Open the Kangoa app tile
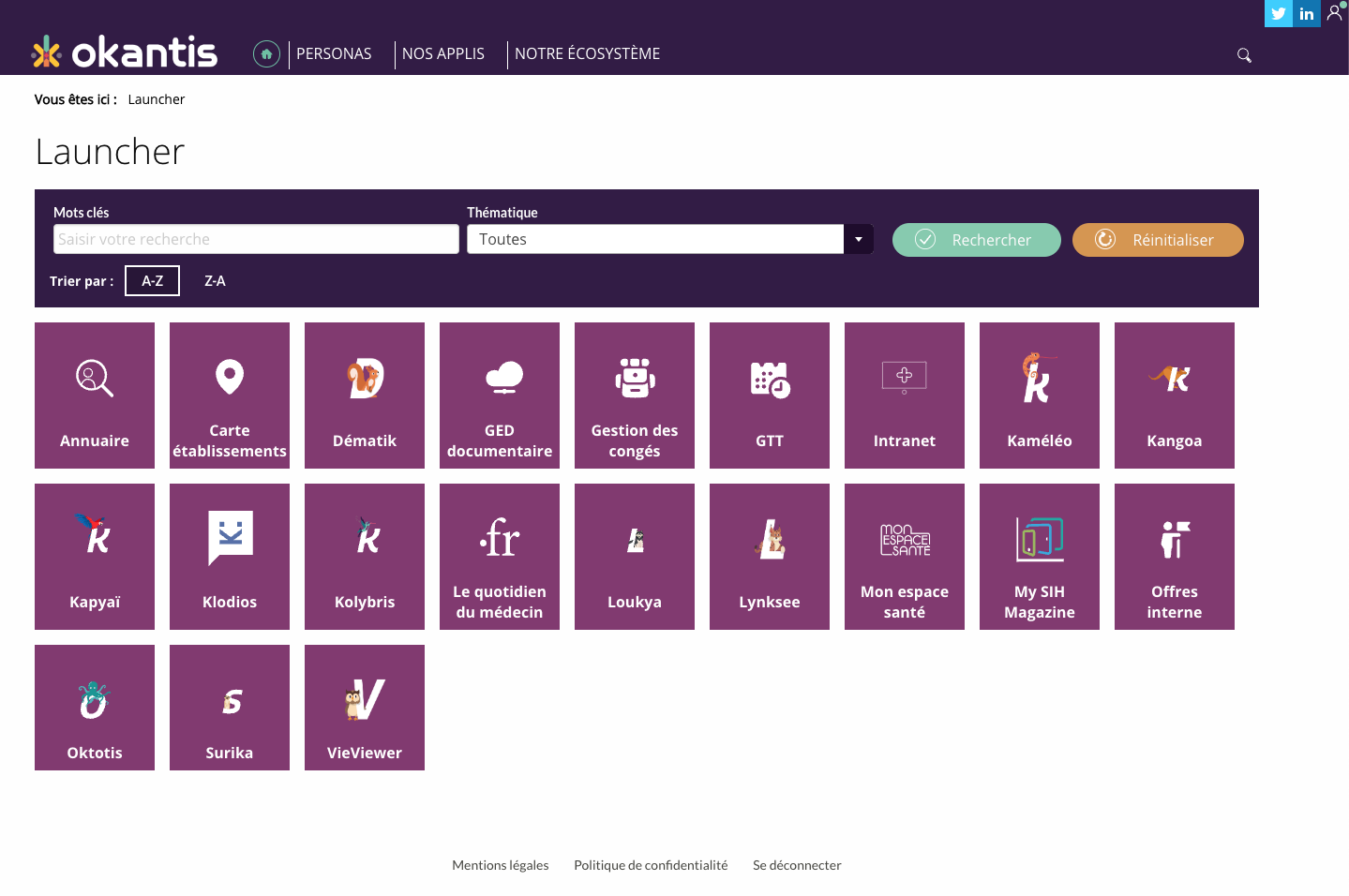 [1175, 396]
